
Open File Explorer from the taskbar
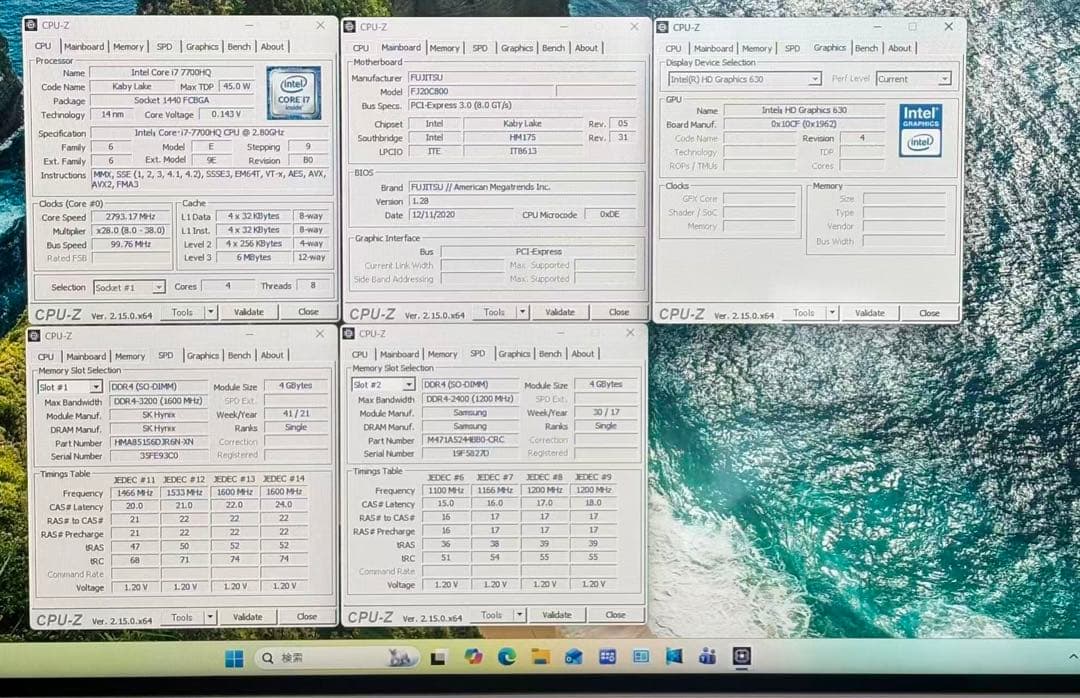click(541, 657)
